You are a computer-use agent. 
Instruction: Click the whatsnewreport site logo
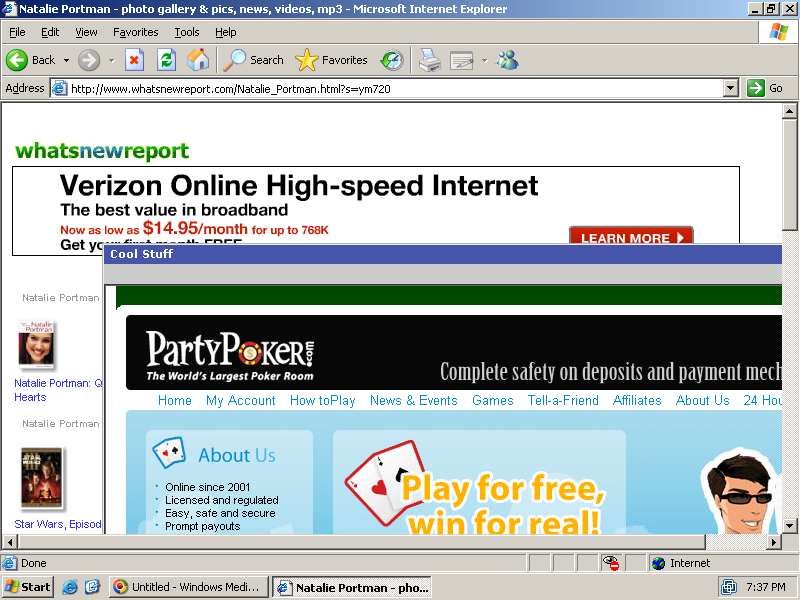(102, 151)
